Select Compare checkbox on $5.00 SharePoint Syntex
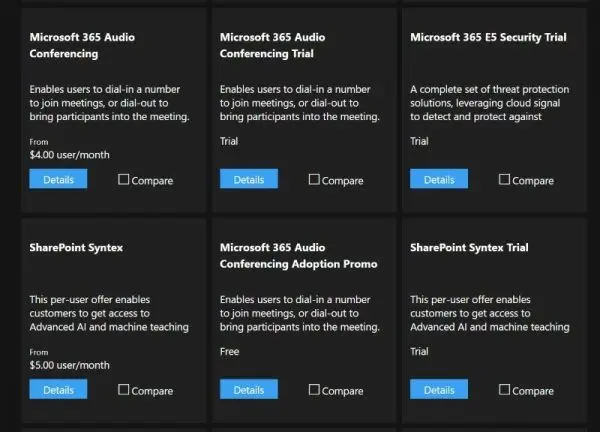This screenshot has height=432, width=600. pos(124,390)
